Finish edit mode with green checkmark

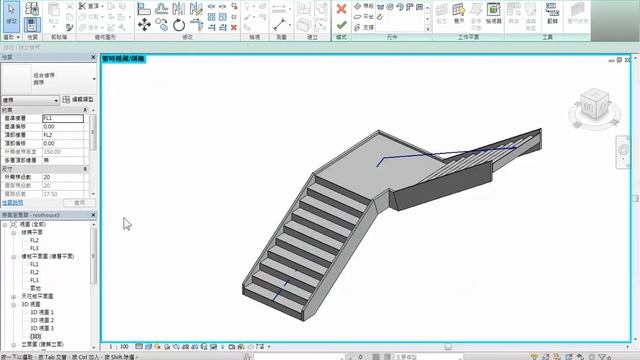[342, 25]
